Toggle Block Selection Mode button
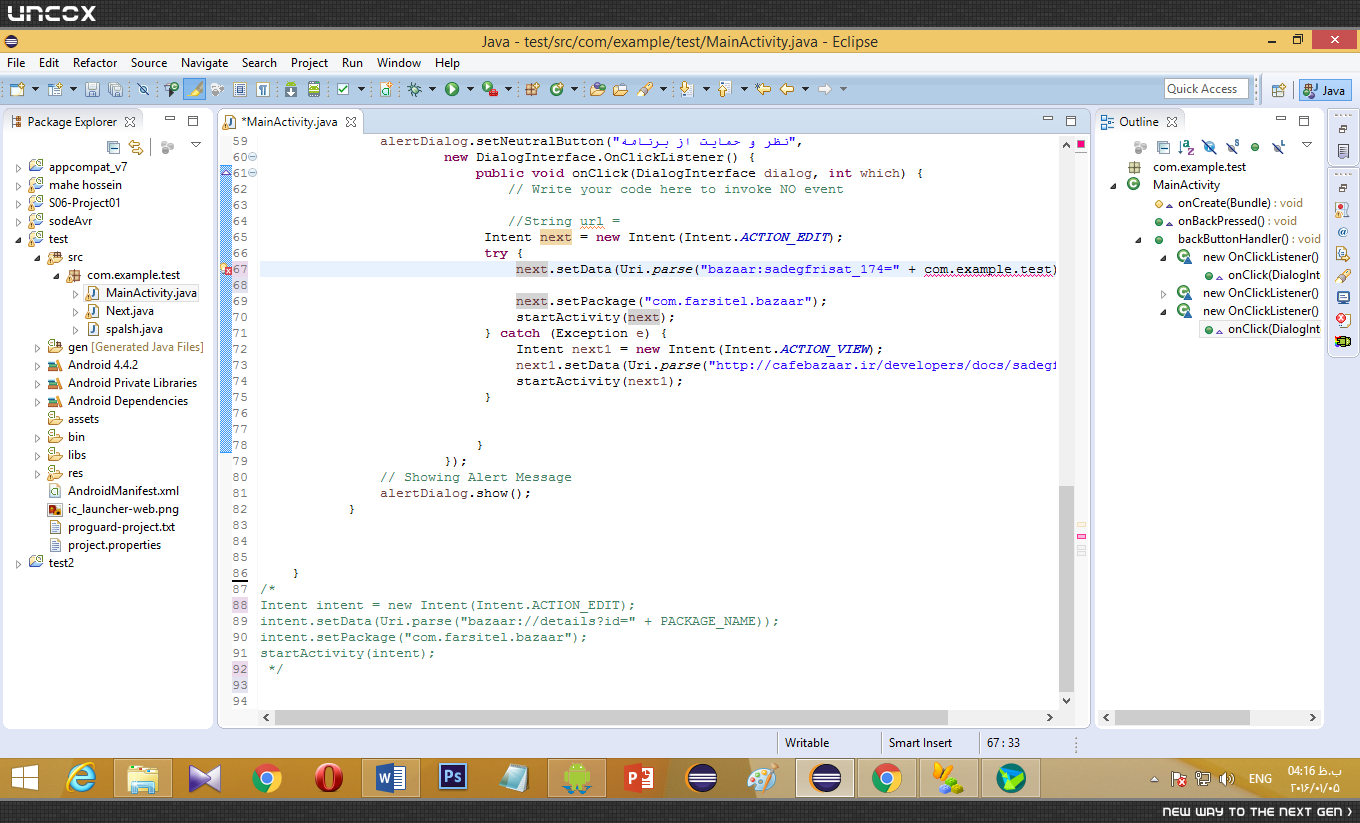 click(x=240, y=89)
